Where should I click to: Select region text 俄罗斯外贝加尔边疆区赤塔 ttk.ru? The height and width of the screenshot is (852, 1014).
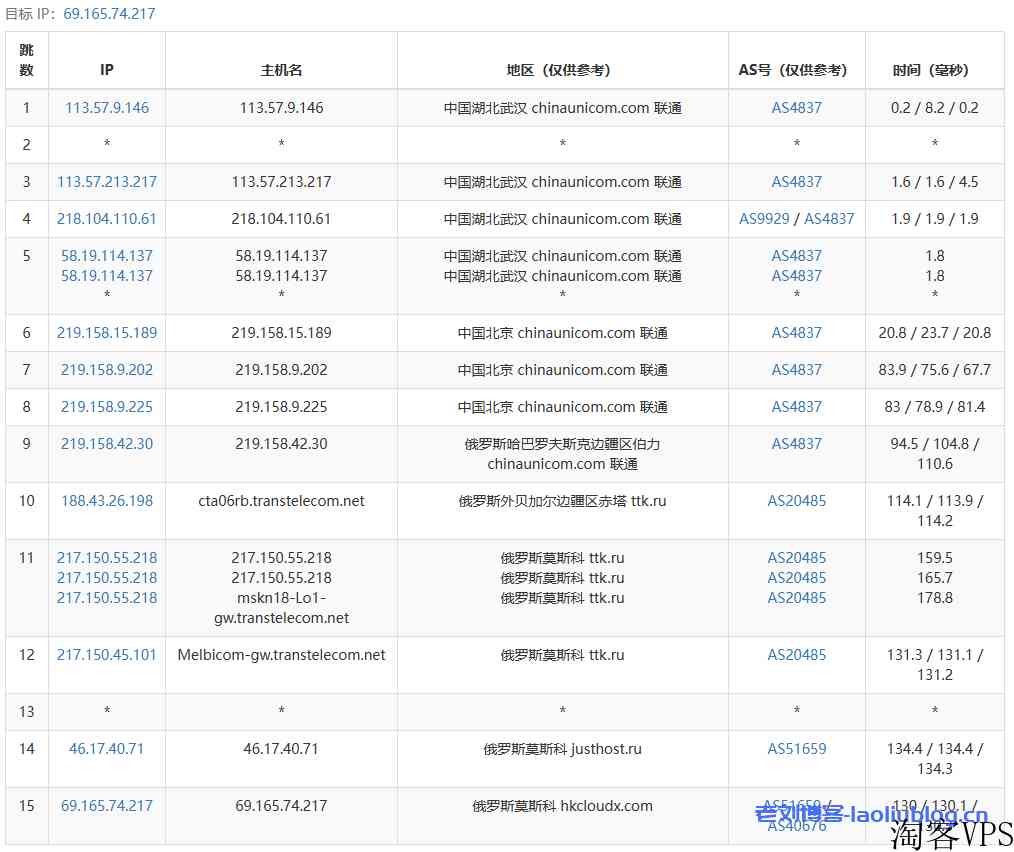tap(563, 501)
